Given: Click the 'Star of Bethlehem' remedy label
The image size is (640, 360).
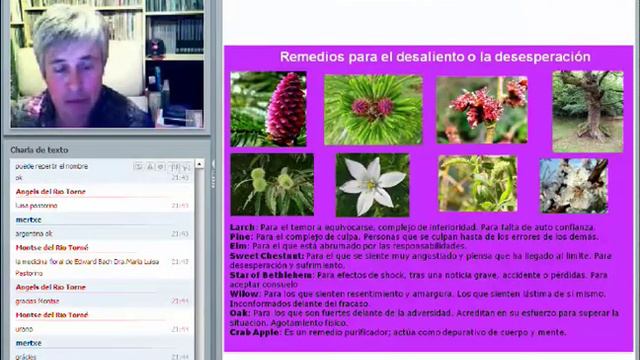Looking at the screenshot, I should pos(271,275).
